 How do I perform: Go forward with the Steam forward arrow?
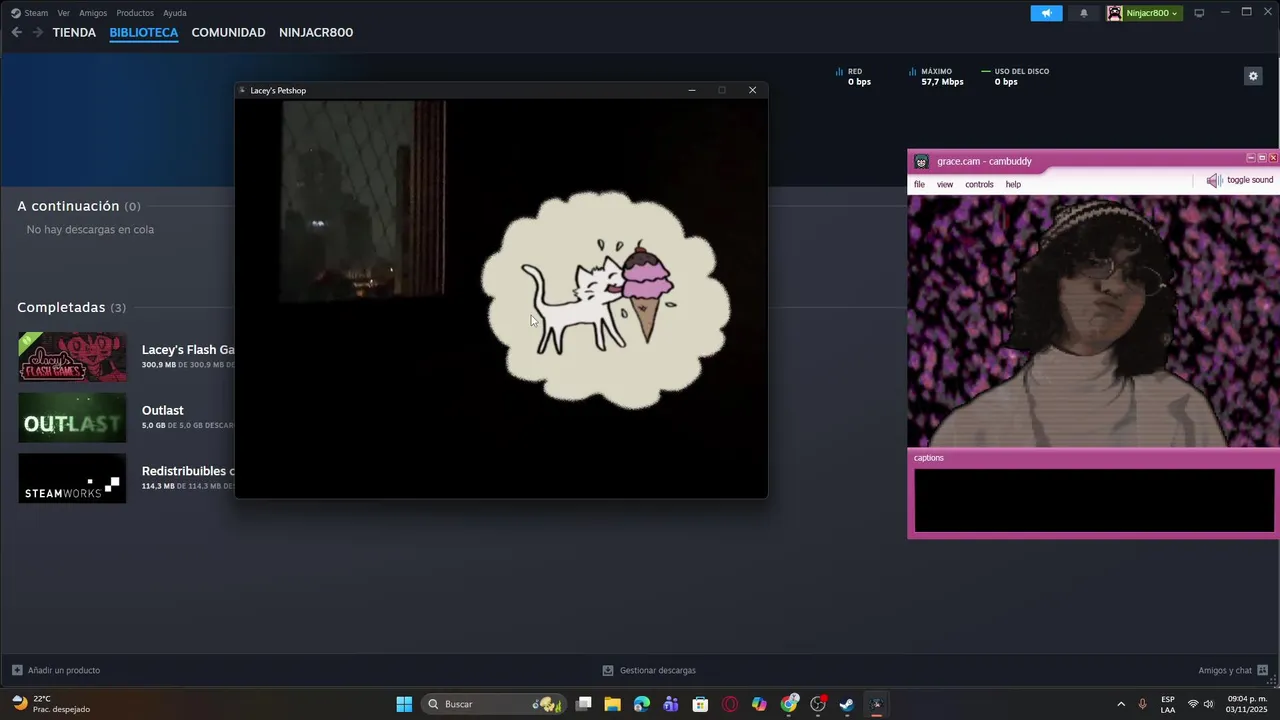(x=38, y=32)
